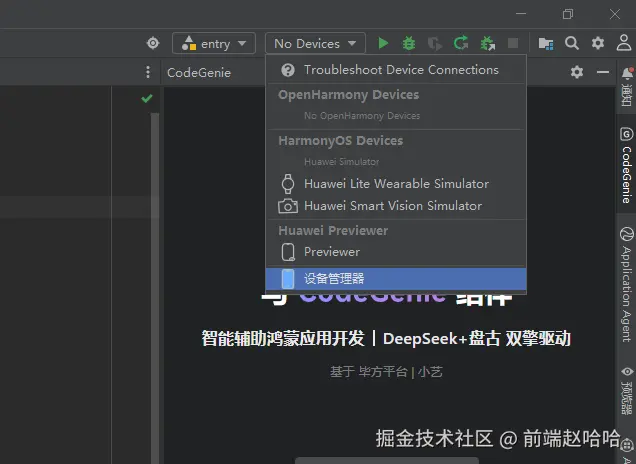Start debugging with the green bug icon
636x464 pixels.
409,43
